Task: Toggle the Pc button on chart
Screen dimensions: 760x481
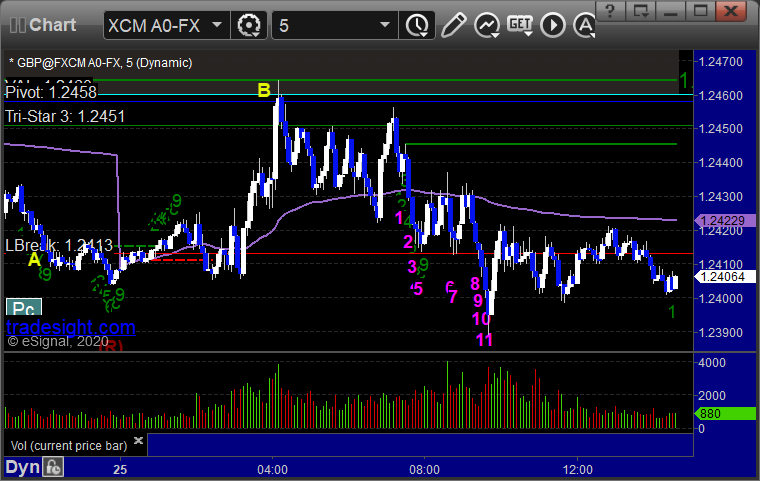Action: 24,308
